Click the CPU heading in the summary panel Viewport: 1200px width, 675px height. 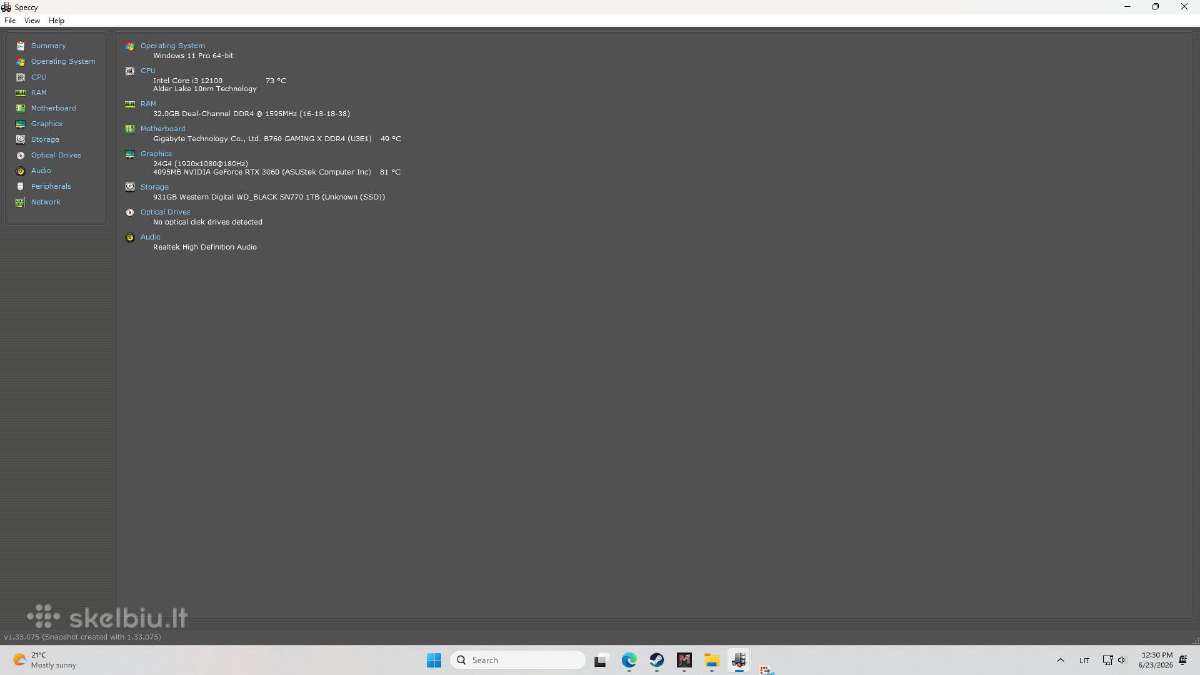tap(148, 71)
